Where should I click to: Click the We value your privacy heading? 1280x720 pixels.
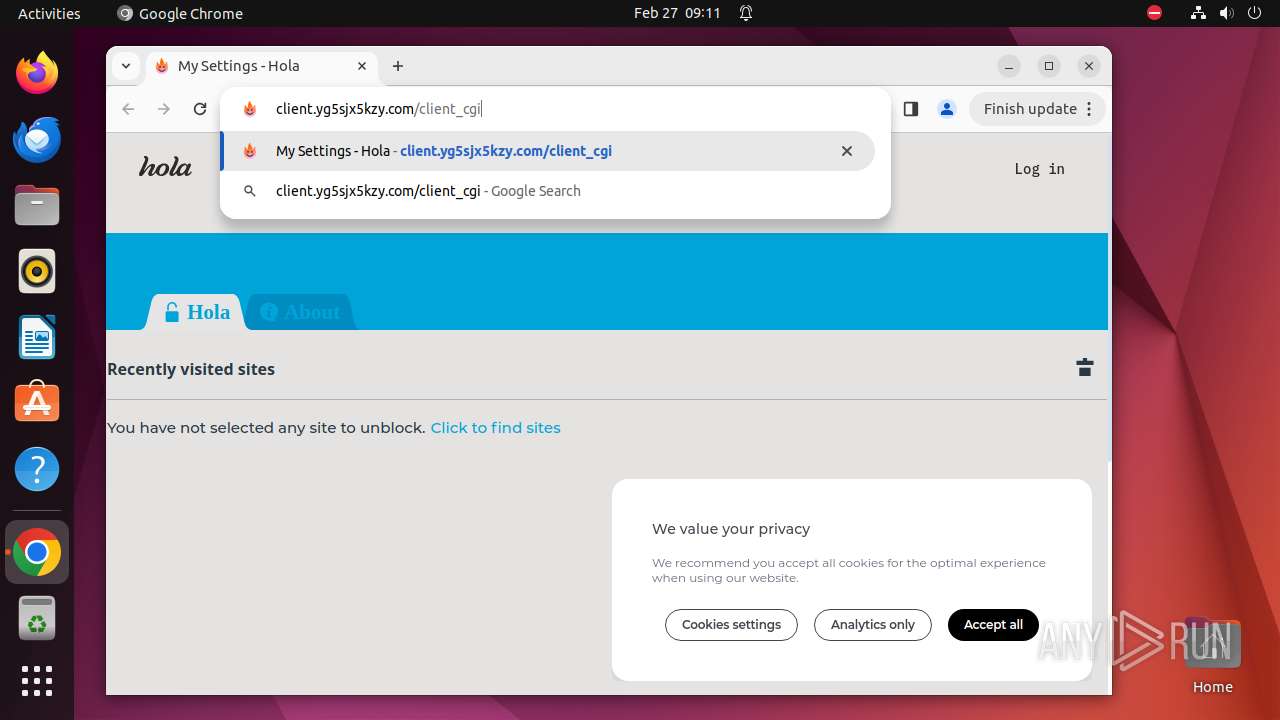[731, 529]
